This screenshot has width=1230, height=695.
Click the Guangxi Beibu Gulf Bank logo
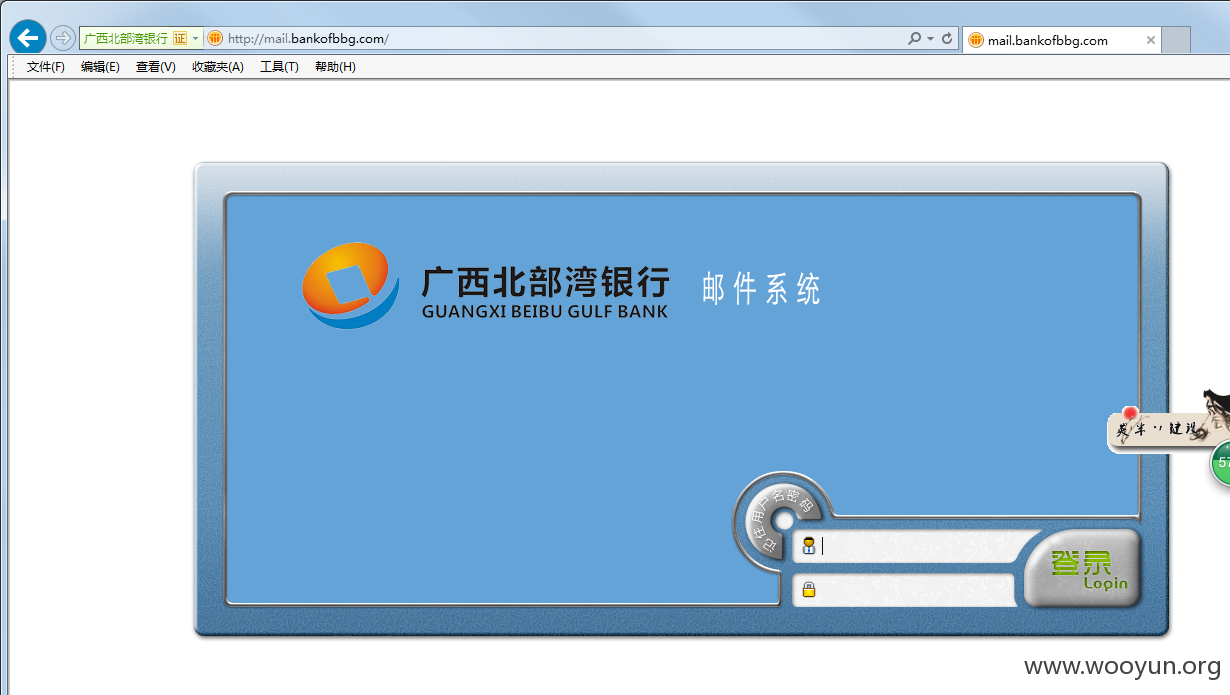click(485, 286)
